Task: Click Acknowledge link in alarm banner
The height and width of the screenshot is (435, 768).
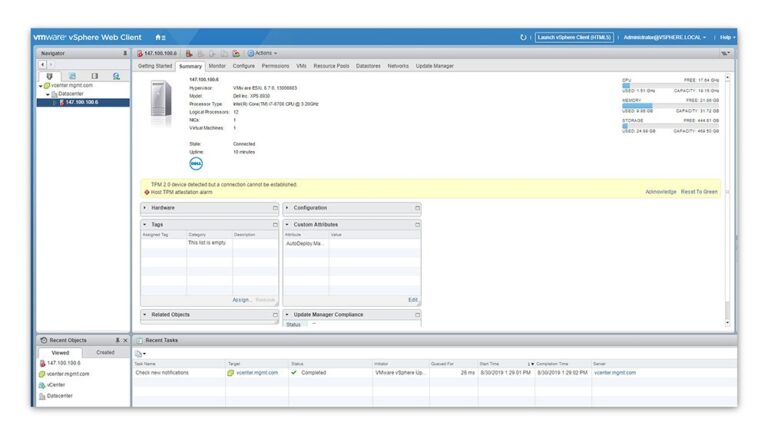Action: pyautogui.click(x=660, y=191)
